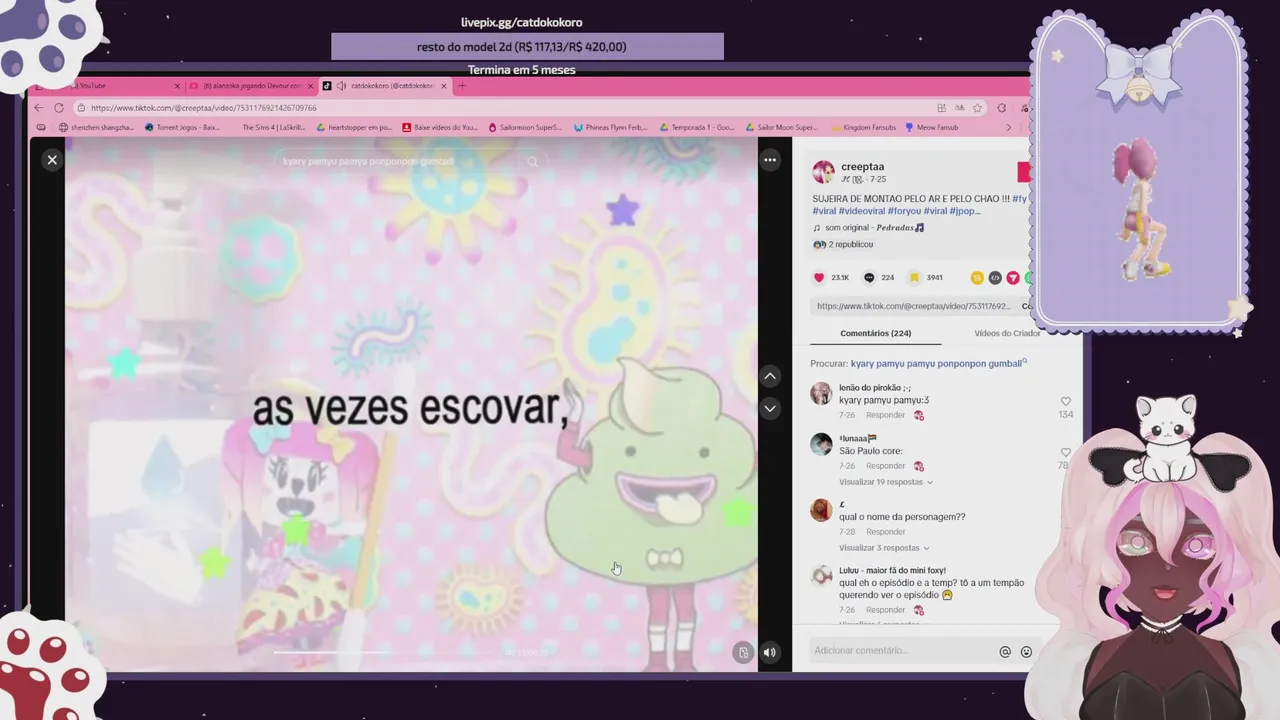Reply to lenão do pirokão's comment
The width and height of the screenshot is (1280, 720).
click(885, 415)
